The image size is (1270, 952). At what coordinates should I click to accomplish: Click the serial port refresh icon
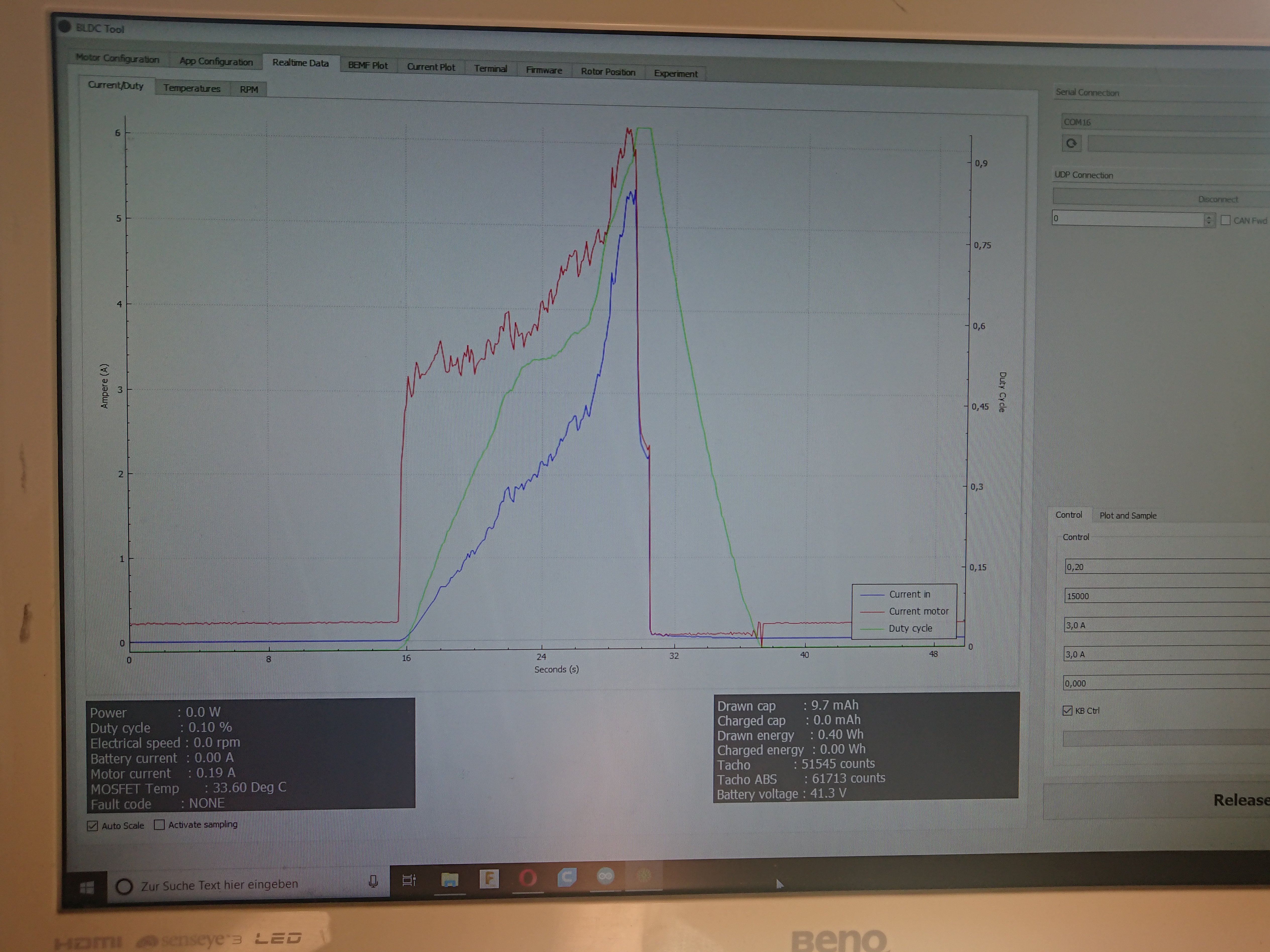[x=1071, y=143]
